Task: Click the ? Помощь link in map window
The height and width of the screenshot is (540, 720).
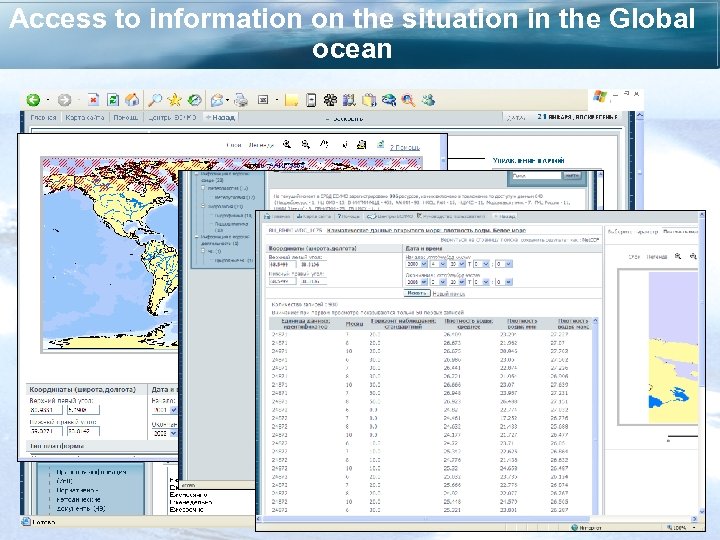Action: pyautogui.click(x=405, y=147)
